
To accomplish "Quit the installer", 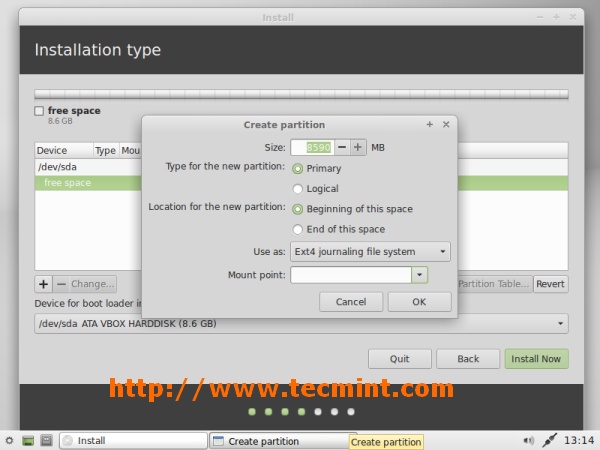I will tap(399, 359).
